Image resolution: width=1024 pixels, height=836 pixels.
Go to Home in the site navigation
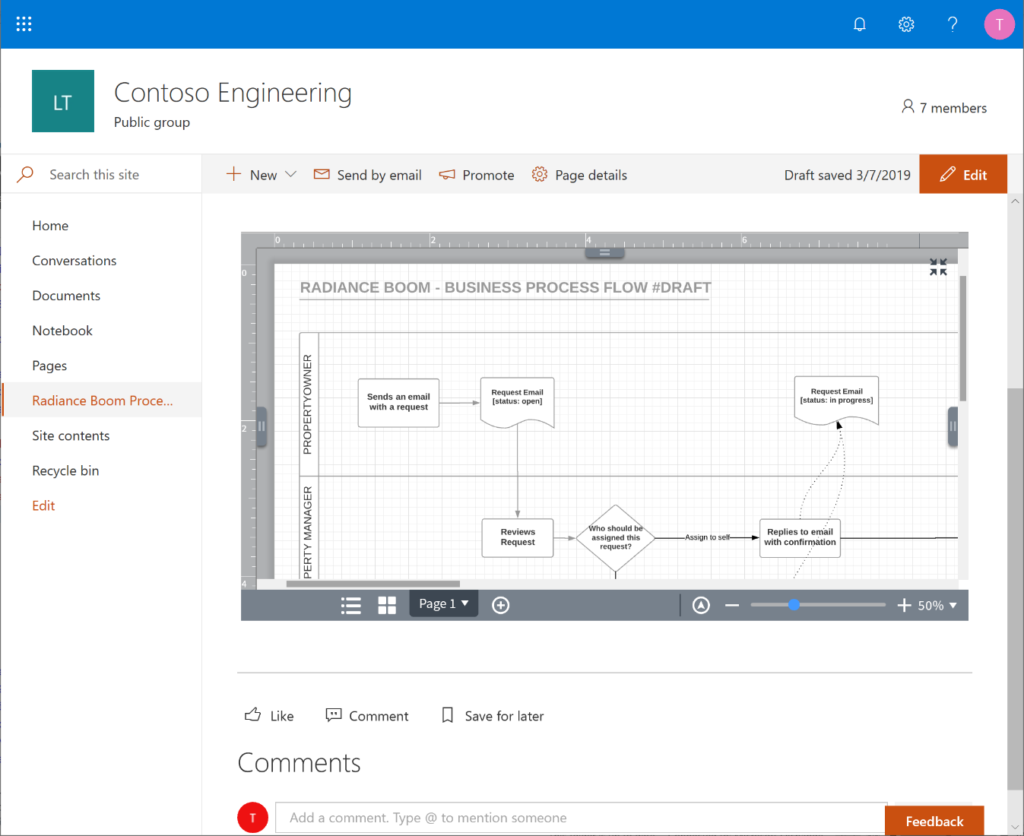click(50, 225)
